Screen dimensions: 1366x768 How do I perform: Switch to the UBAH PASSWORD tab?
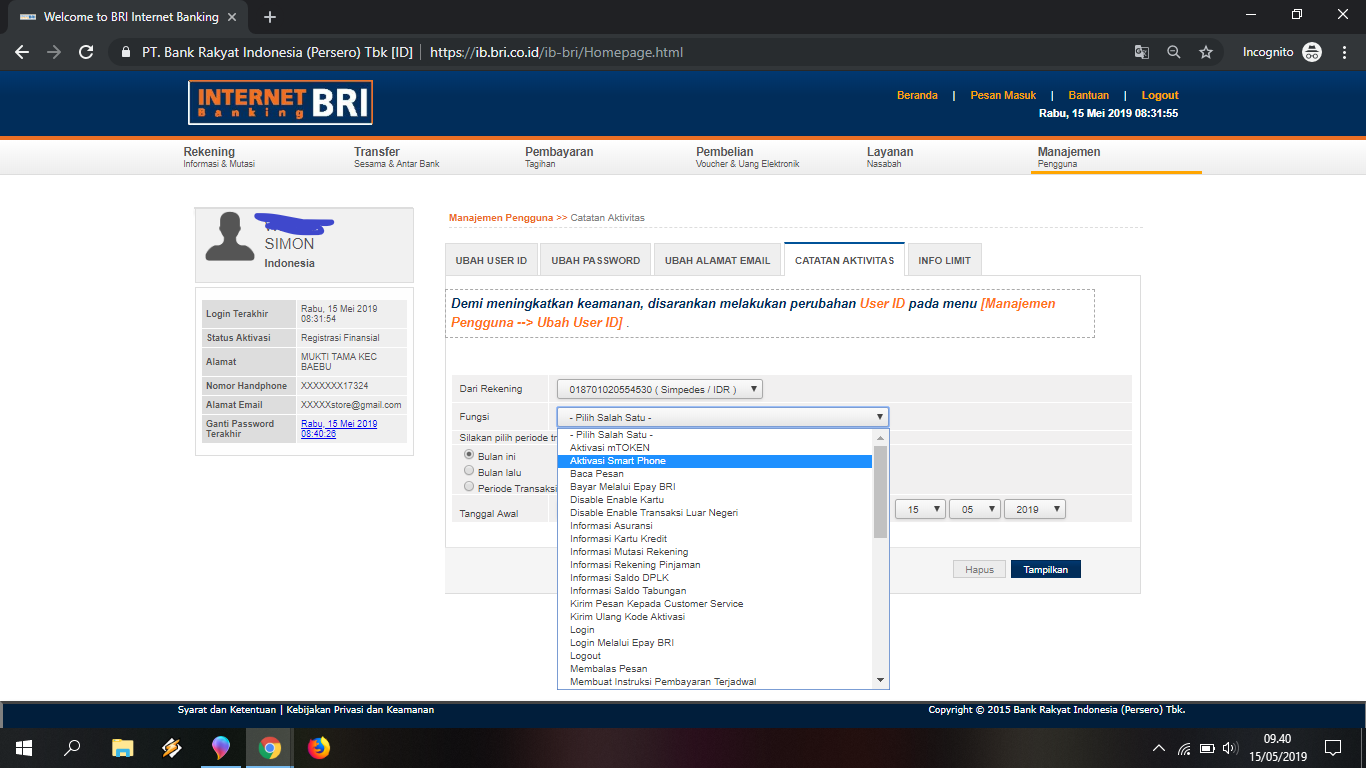pos(595,259)
